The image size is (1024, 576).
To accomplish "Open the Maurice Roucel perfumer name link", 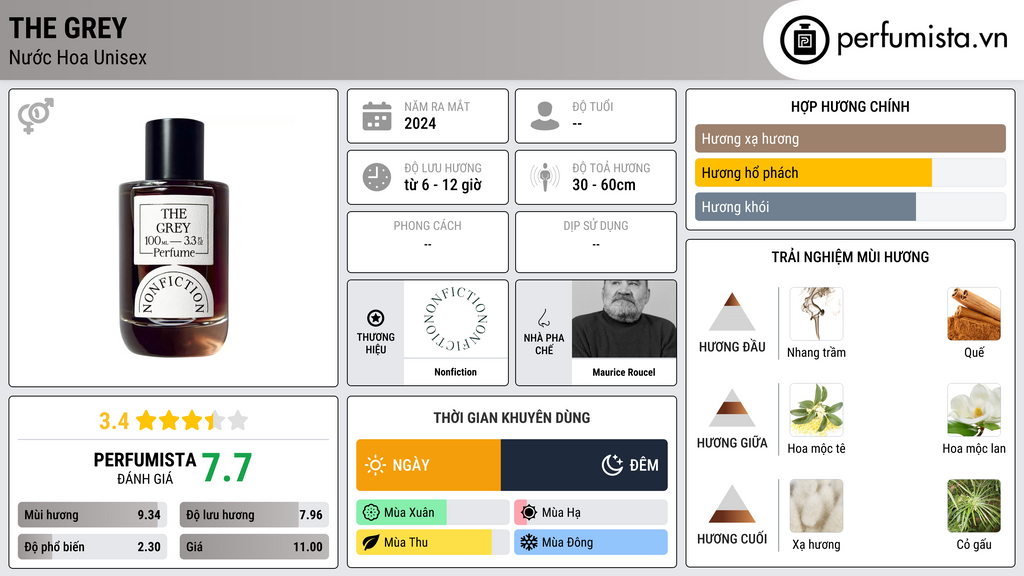I will [x=624, y=372].
